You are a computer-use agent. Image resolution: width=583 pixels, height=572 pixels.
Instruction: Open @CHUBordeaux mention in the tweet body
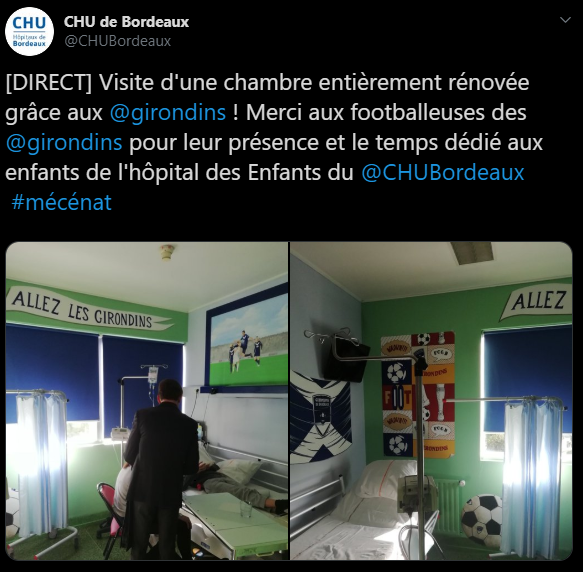click(x=443, y=172)
